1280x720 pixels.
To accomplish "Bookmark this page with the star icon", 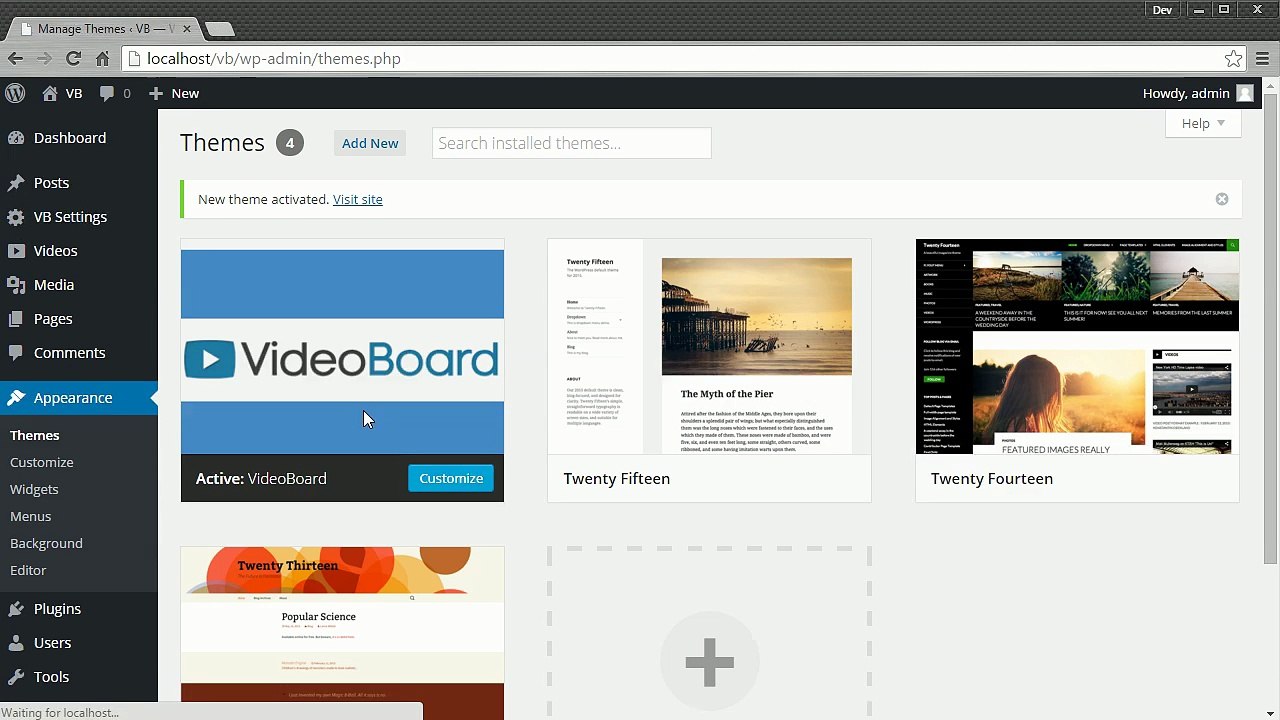I will (1234, 59).
